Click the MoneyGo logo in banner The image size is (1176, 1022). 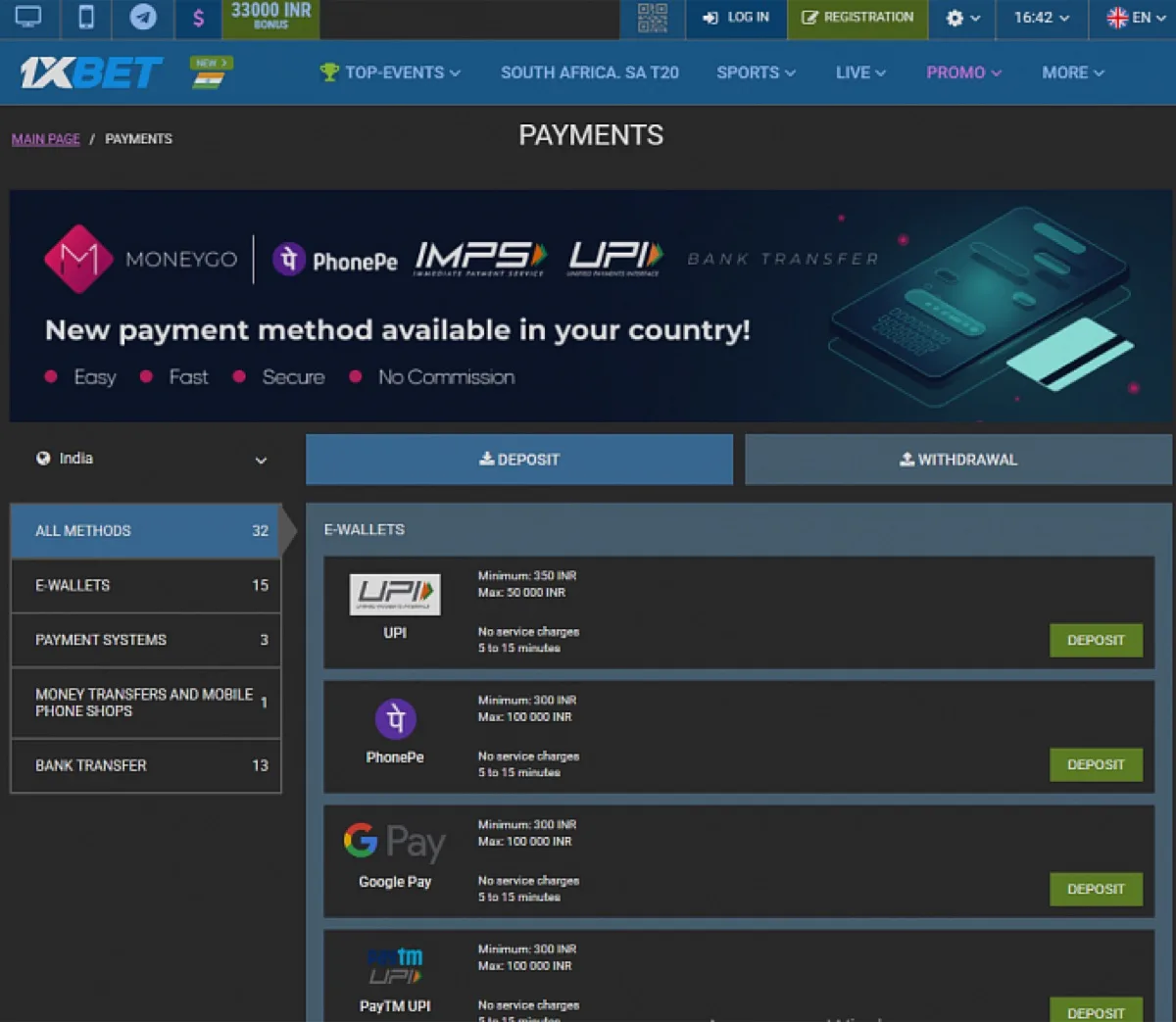point(140,259)
